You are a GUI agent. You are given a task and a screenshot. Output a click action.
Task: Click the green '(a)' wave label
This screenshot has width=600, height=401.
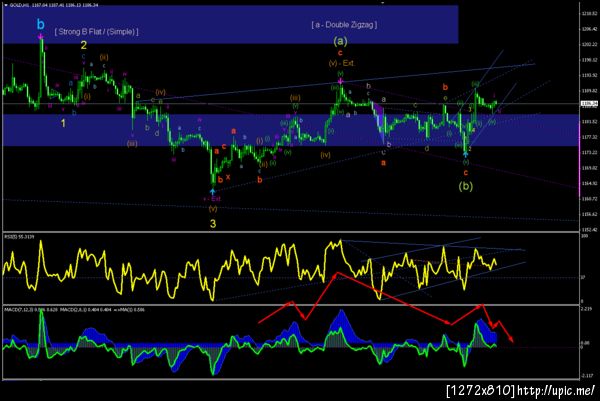tap(340, 41)
